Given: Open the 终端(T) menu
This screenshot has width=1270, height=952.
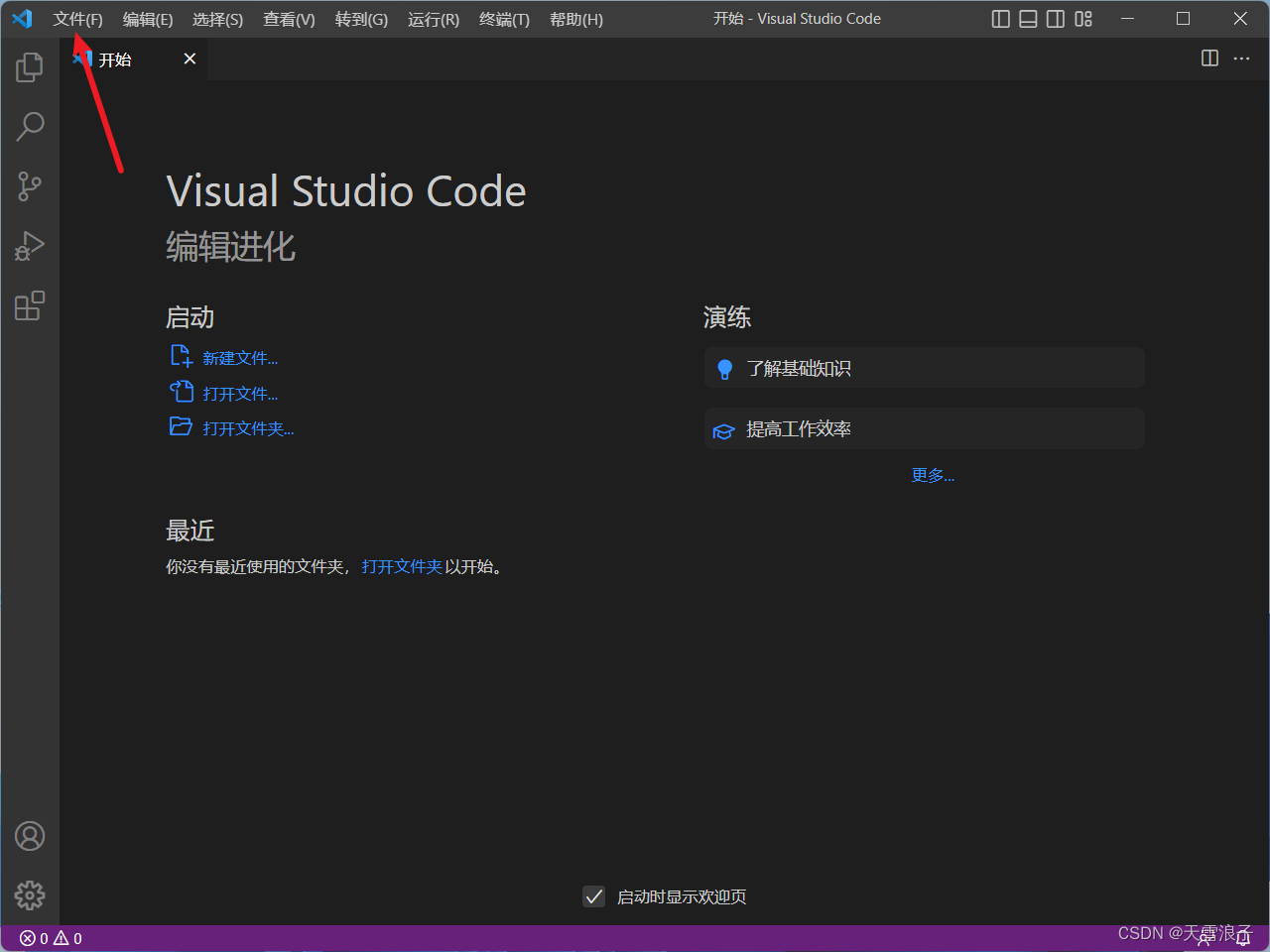Looking at the screenshot, I should [503, 18].
